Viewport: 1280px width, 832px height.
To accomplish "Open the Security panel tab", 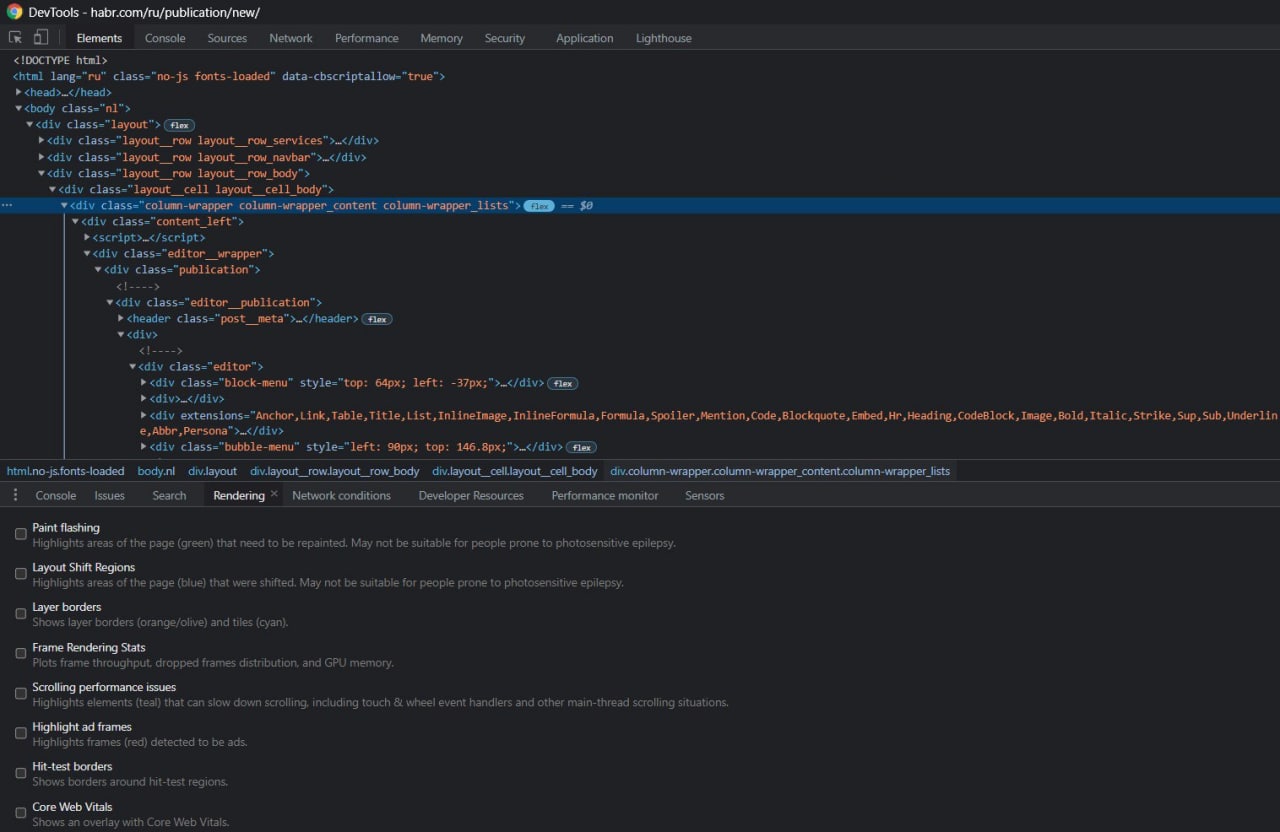I will (x=505, y=38).
